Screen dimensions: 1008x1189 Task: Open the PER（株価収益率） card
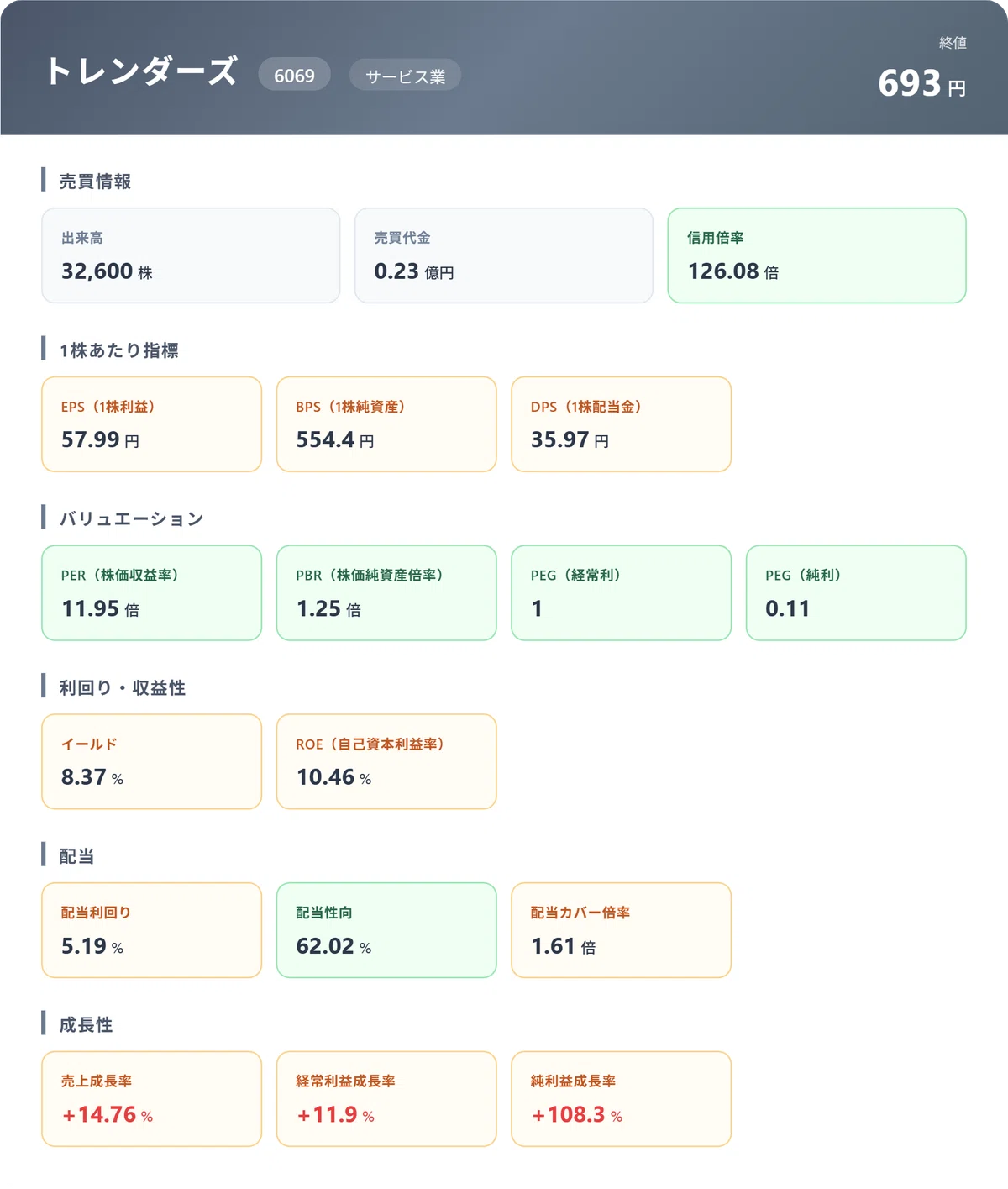[x=152, y=593]
